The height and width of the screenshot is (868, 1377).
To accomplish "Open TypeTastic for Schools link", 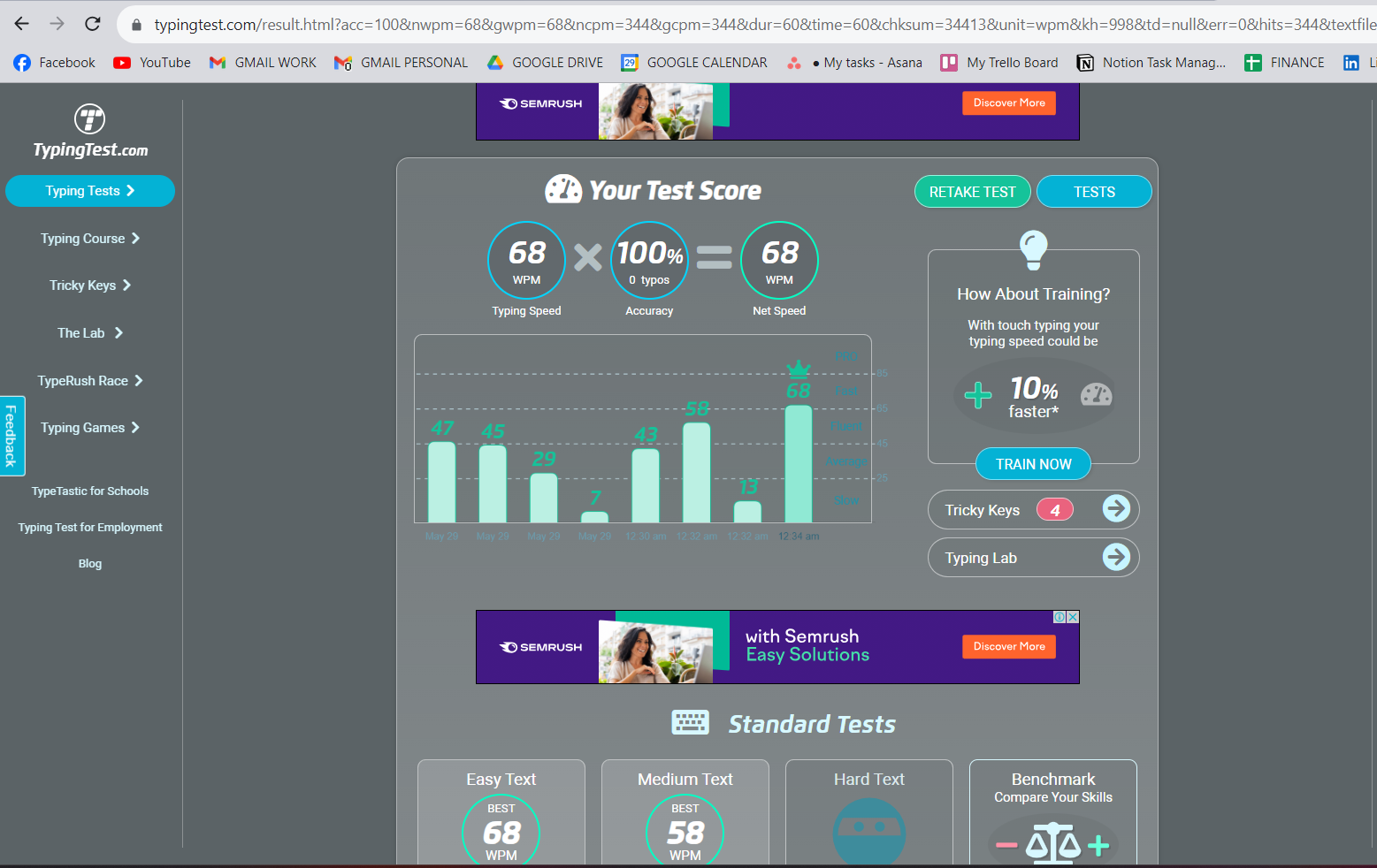I will [90, 491].
